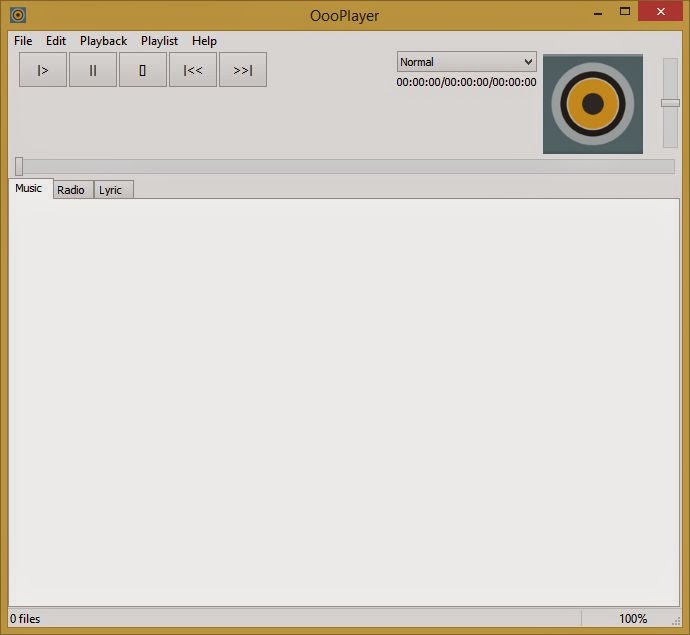The image size is (690, 635).
Task: Click the window resize grip in status bar
Action: [676, 621]
